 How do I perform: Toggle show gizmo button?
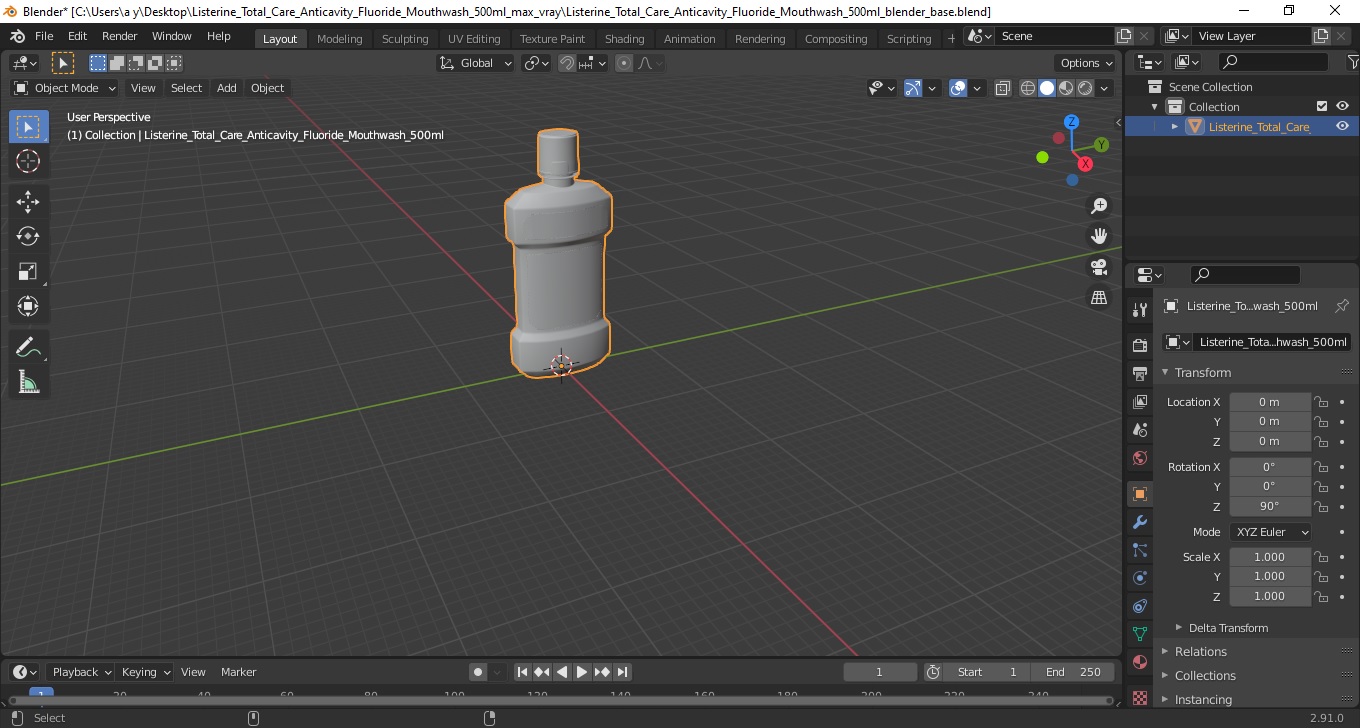click(913, 88)
